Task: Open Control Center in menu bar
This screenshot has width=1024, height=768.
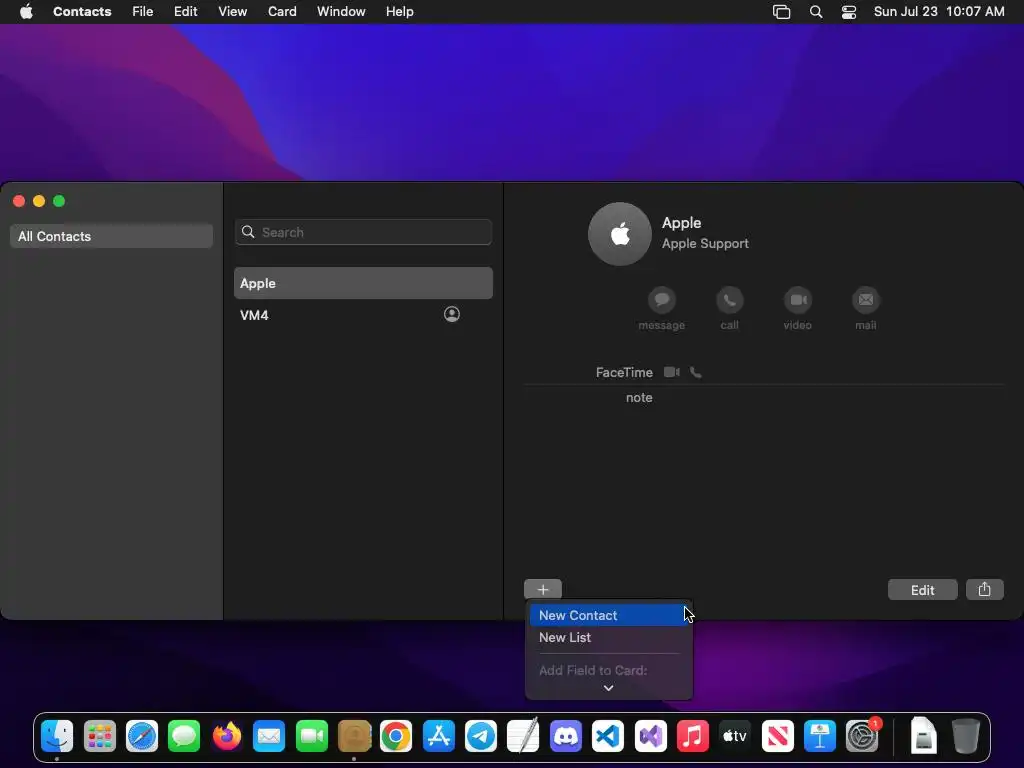Action: [848, 12]
